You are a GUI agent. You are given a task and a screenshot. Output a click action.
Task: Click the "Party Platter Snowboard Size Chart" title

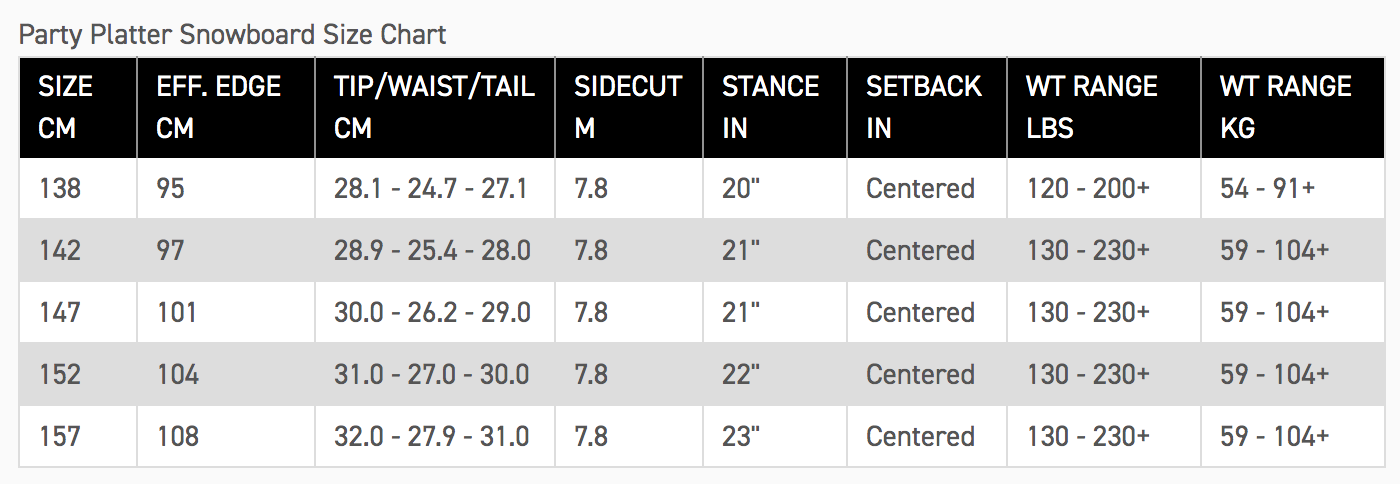click(x=232, y=35)
